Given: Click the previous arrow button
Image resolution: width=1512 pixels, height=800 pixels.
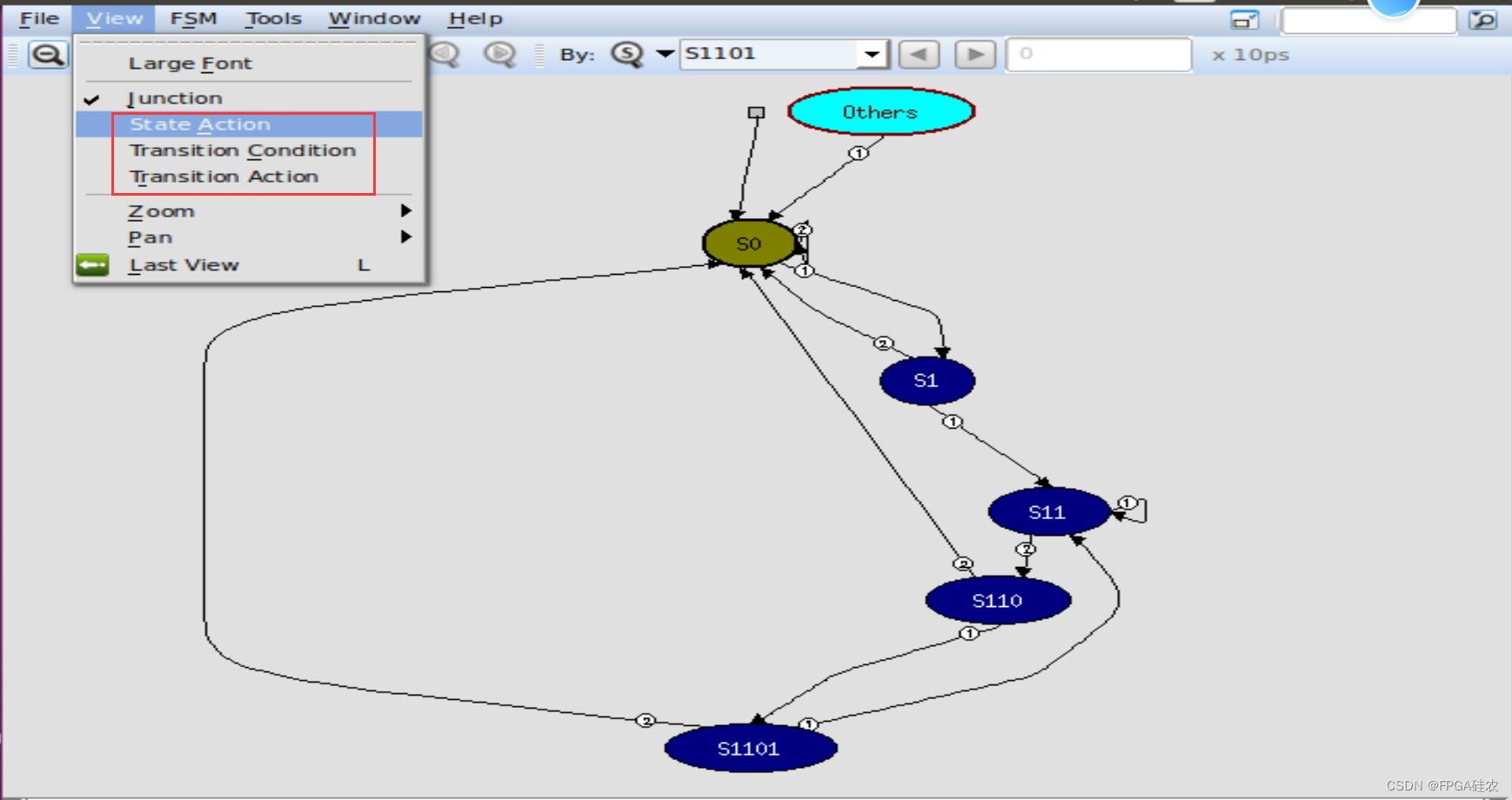Looking at the screenshot, I should point(919,54).
